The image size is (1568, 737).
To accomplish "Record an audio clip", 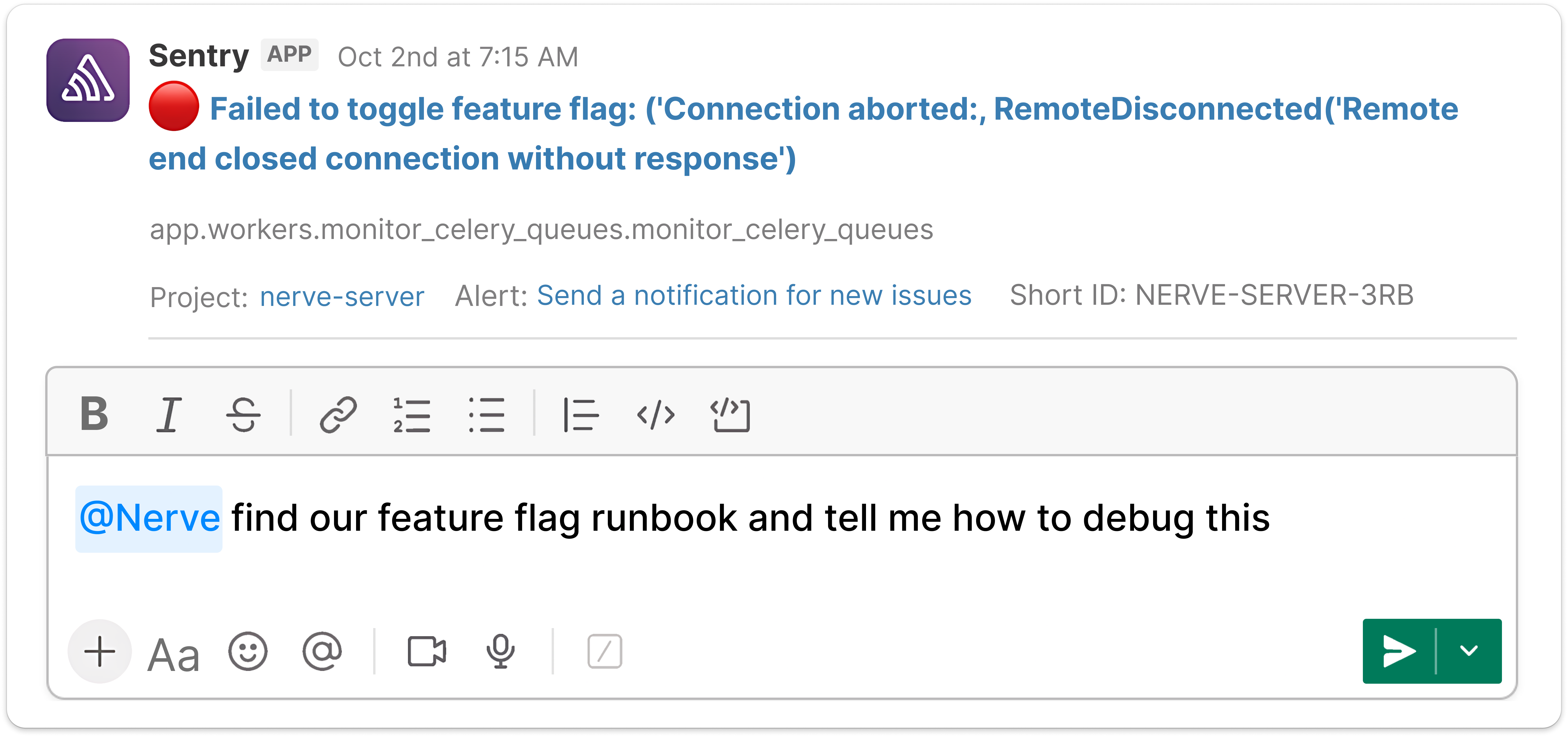I will pos(500,651).
